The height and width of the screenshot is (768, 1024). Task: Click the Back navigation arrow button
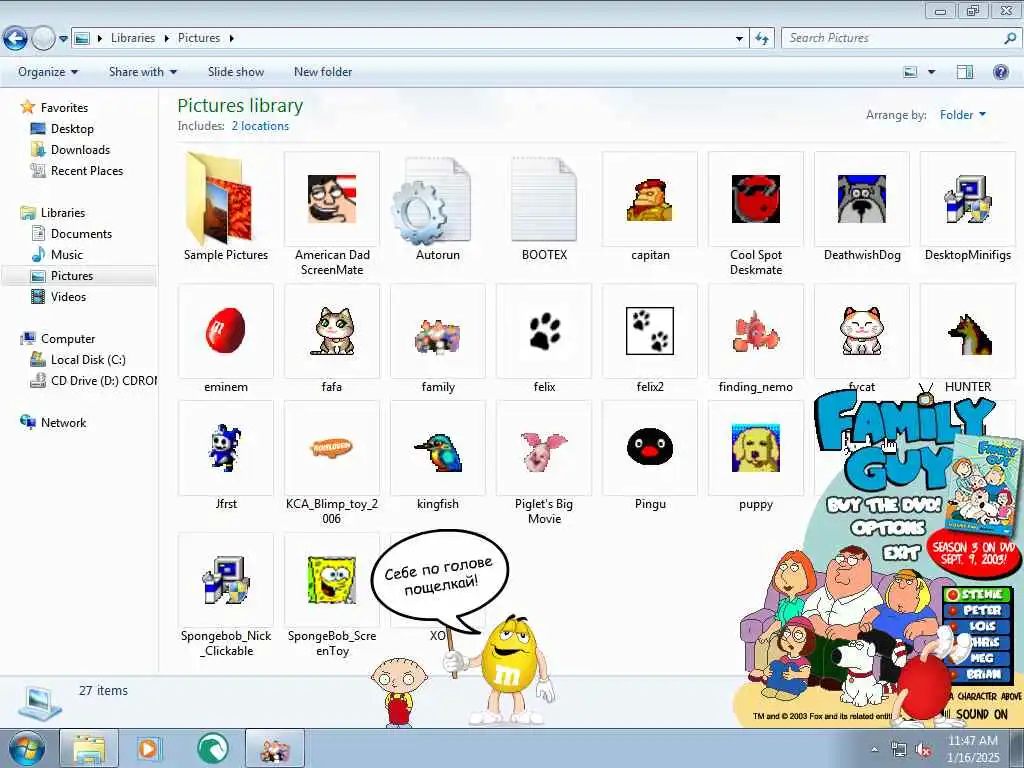(x=15, y=39)
